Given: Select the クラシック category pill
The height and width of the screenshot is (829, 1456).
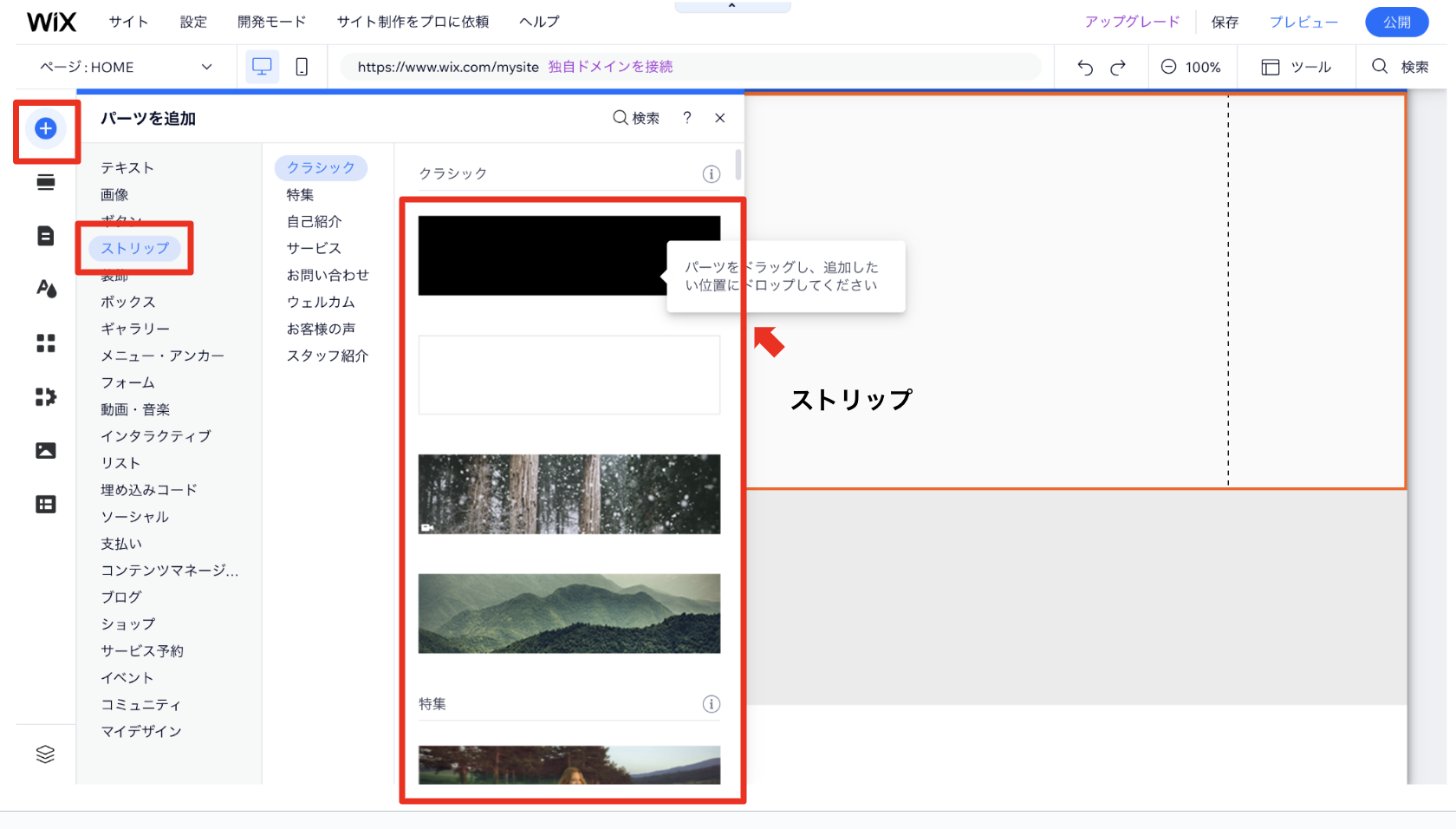Looking at the screenshot, I should click(321, 167).
